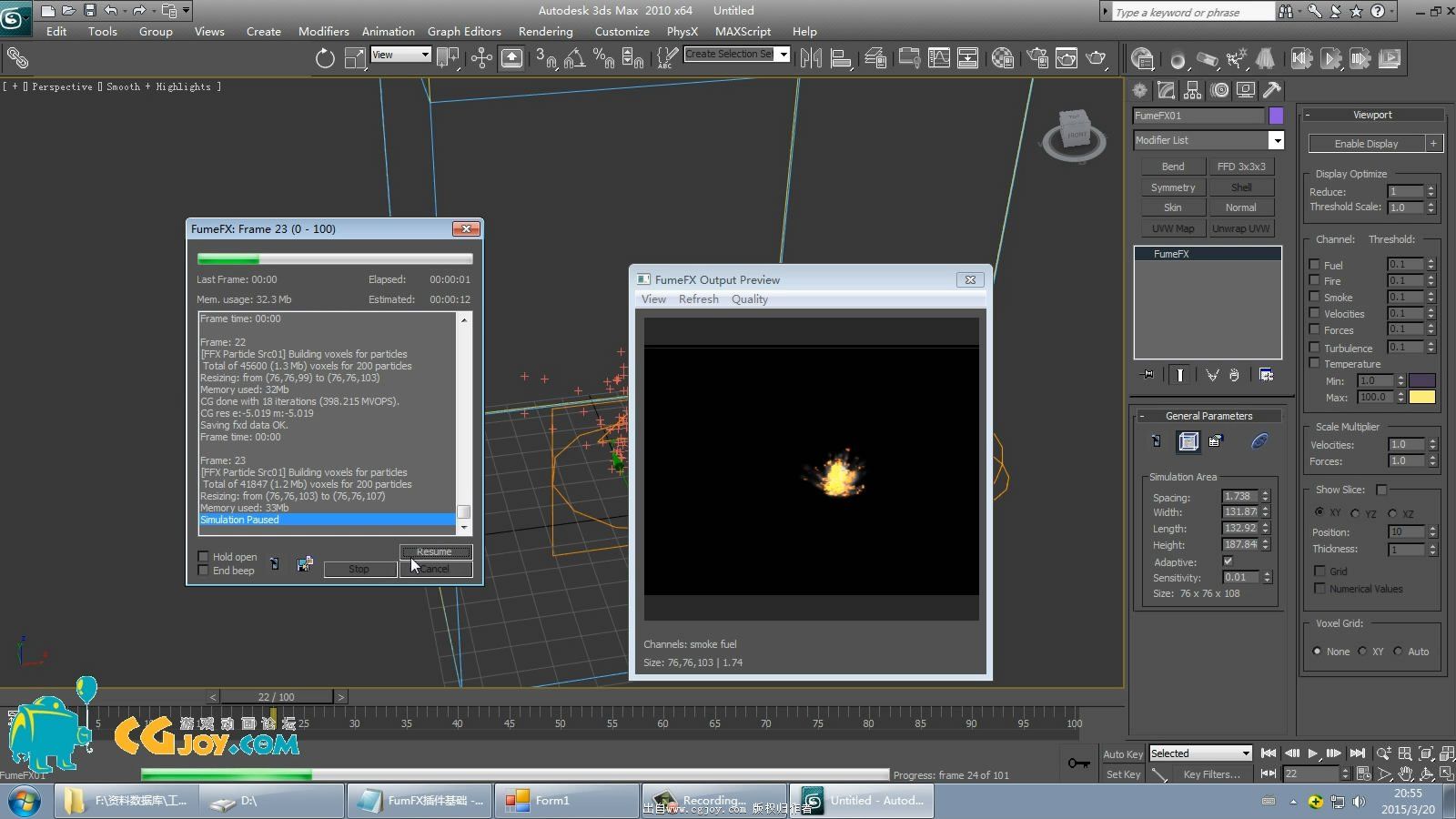Open Render Setup teapot icon
The width and height of the screenshot is (1456, 819).
coord(1037,59)
